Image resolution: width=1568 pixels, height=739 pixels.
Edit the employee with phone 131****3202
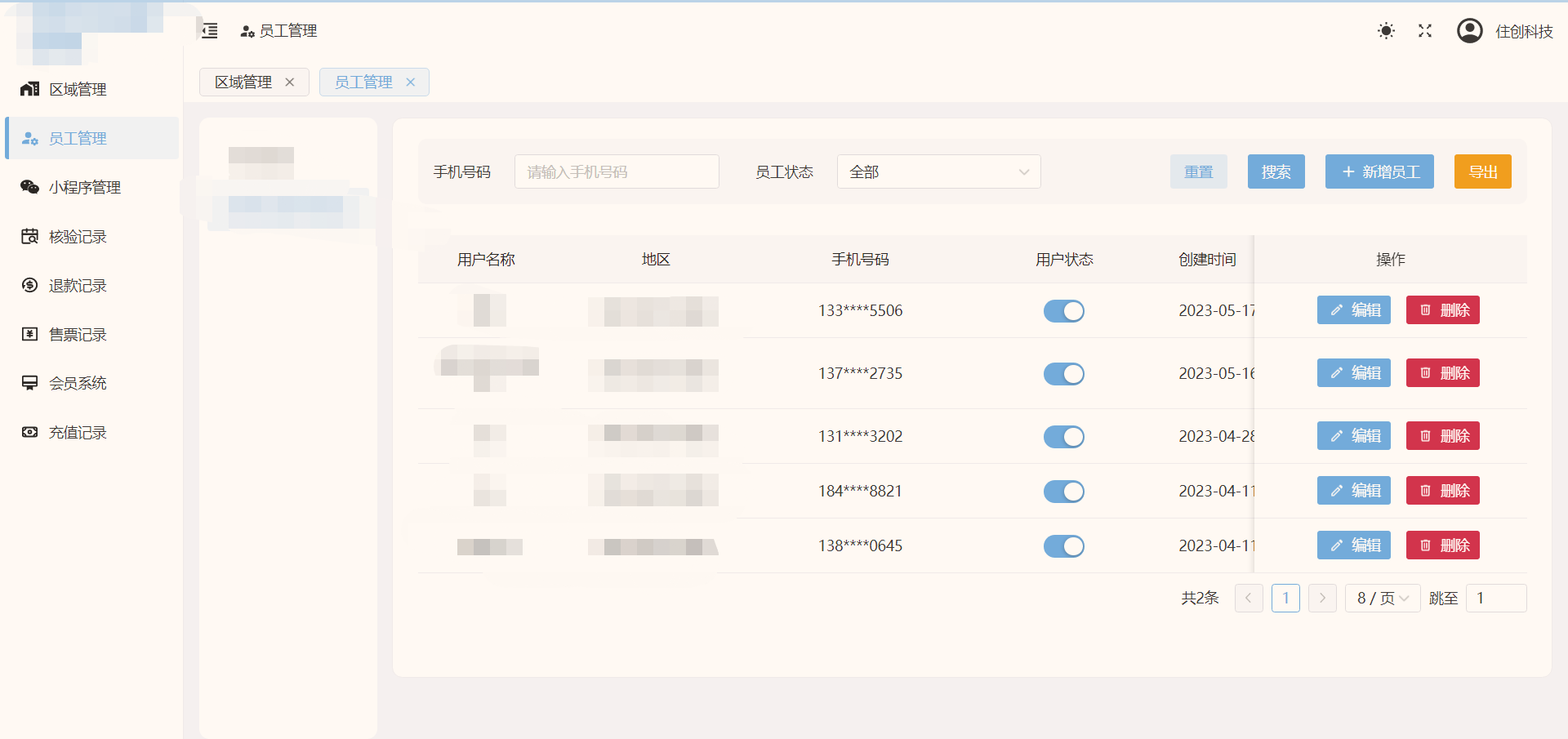pyautogui.click(x=1354, y=436)
